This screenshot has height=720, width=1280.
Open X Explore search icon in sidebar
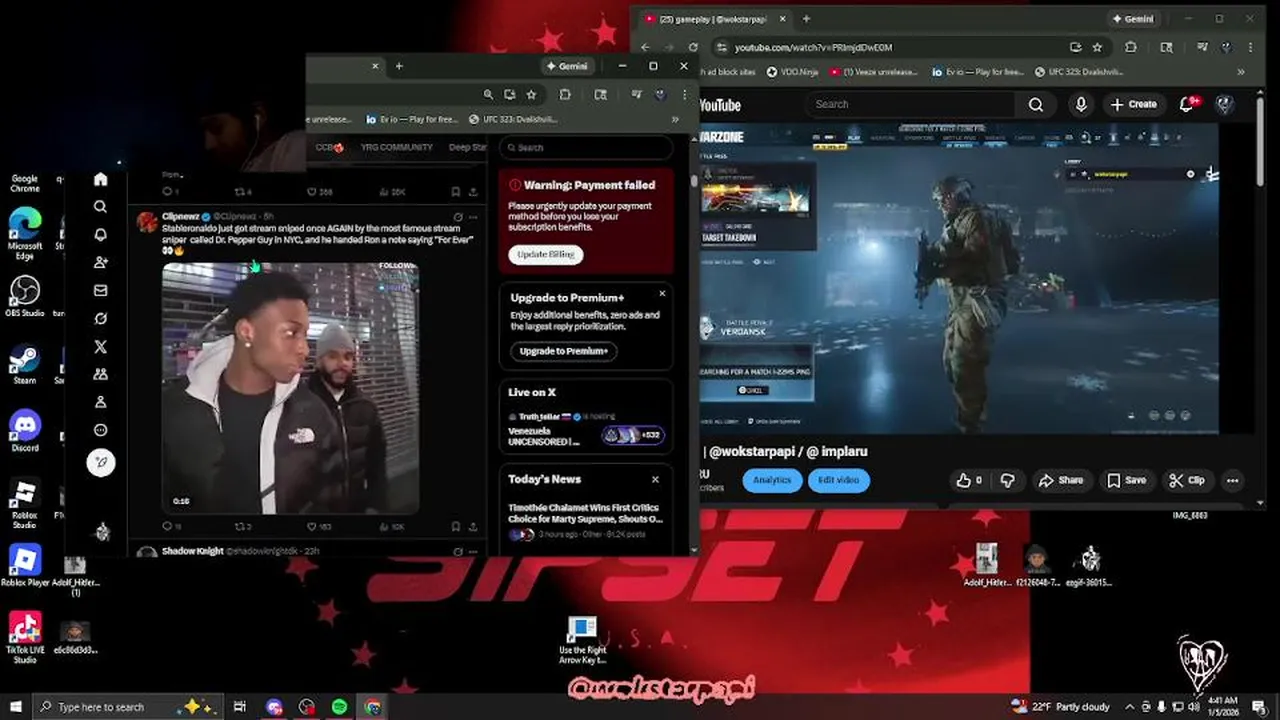[100, 207]
